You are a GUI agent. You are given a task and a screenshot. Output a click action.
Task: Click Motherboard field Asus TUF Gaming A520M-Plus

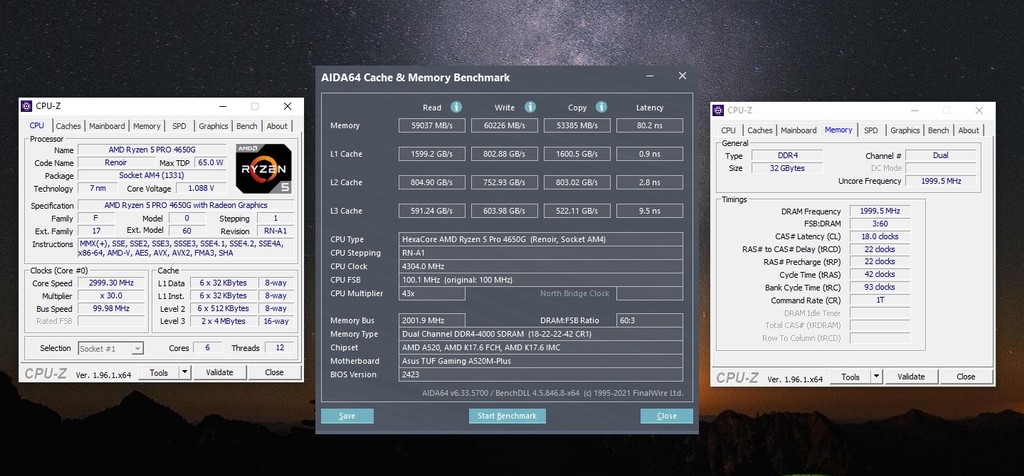pyautogui.click(x=541, y=361)
